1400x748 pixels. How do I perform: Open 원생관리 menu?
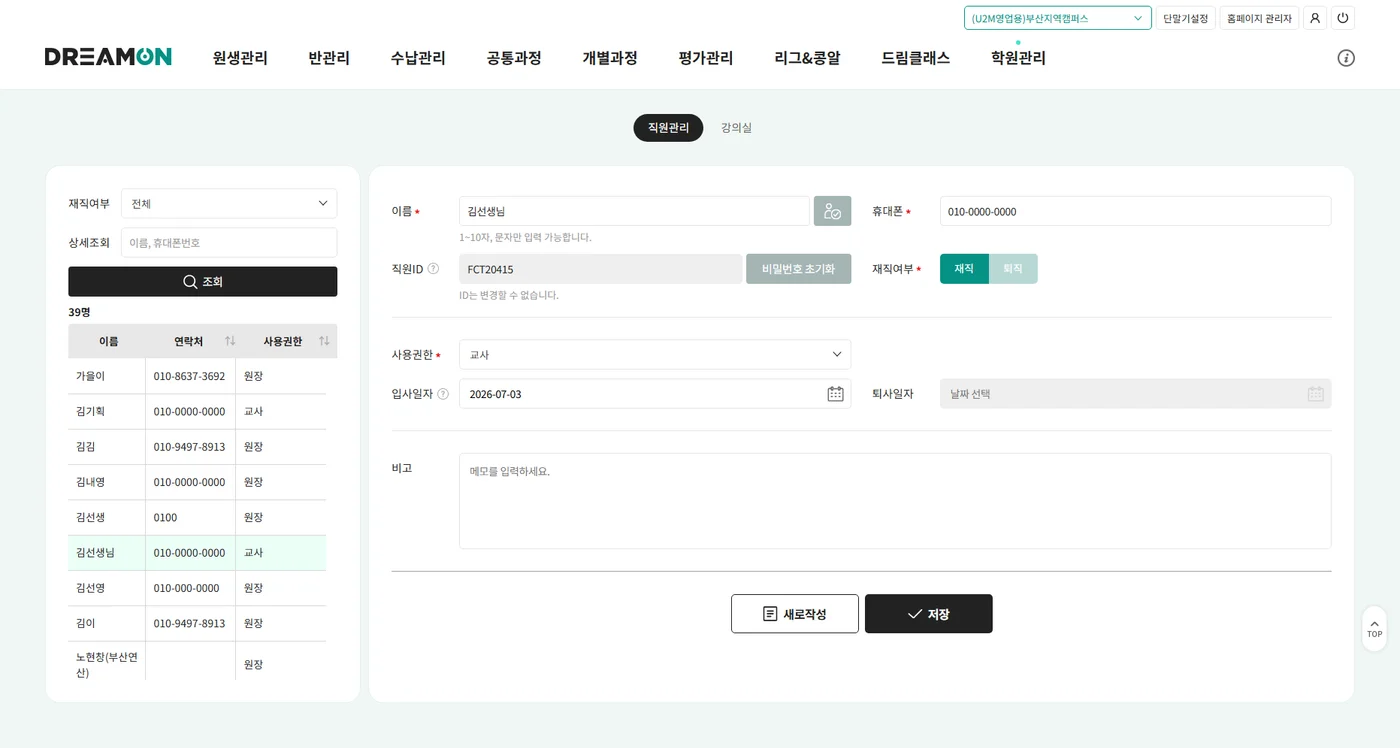tap(240, 58)
